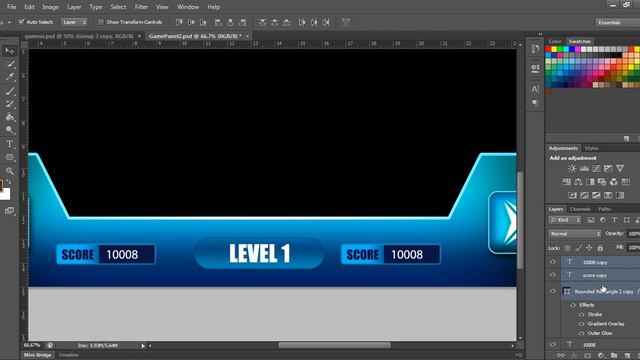Open the Fill value dropdown

coord(634,248)
